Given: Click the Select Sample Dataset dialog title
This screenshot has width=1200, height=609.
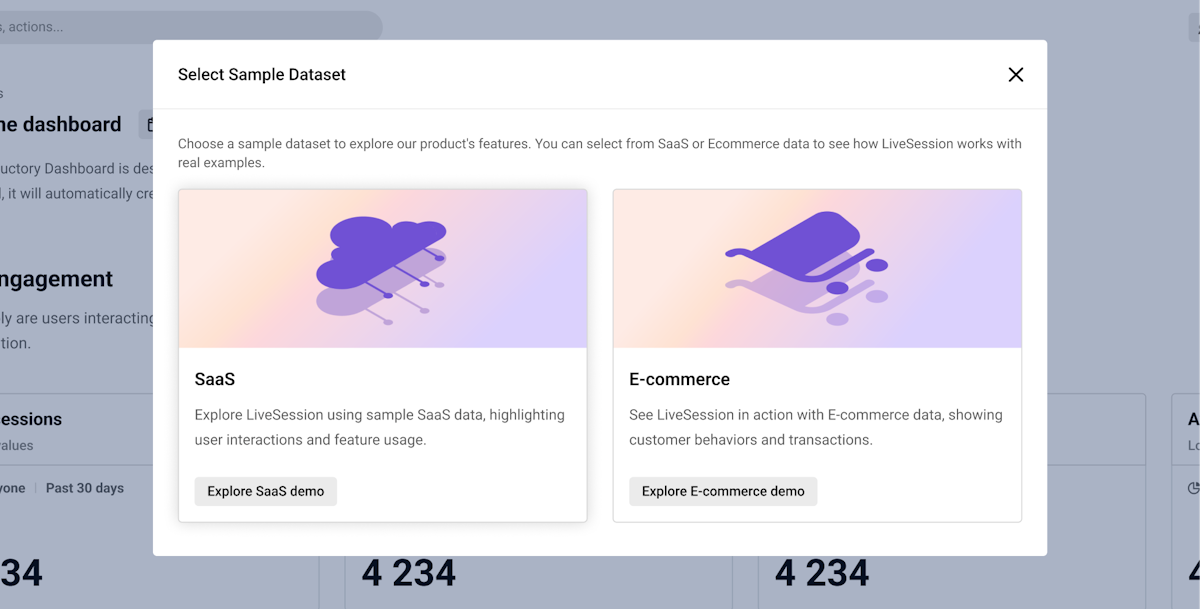Looking at the screenshot, I should pyautogui.click(x=262, y=75).
